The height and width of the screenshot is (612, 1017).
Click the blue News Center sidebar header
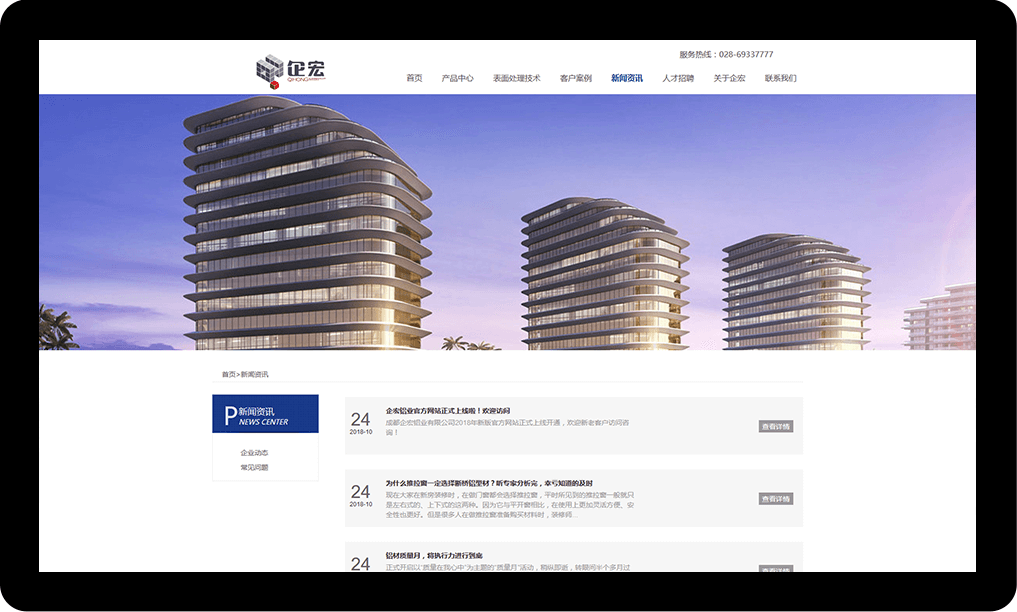[x=265, y=414]
